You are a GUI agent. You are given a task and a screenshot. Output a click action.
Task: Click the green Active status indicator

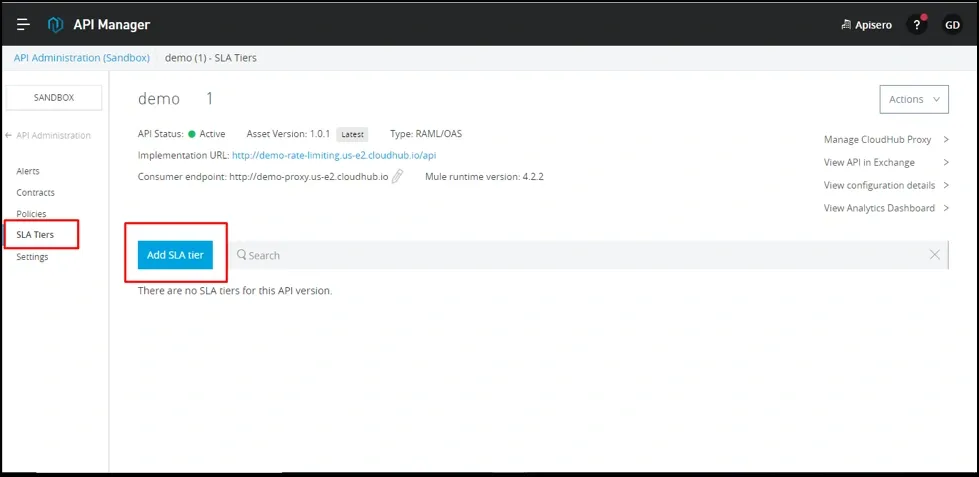click(x=192, y=134)
